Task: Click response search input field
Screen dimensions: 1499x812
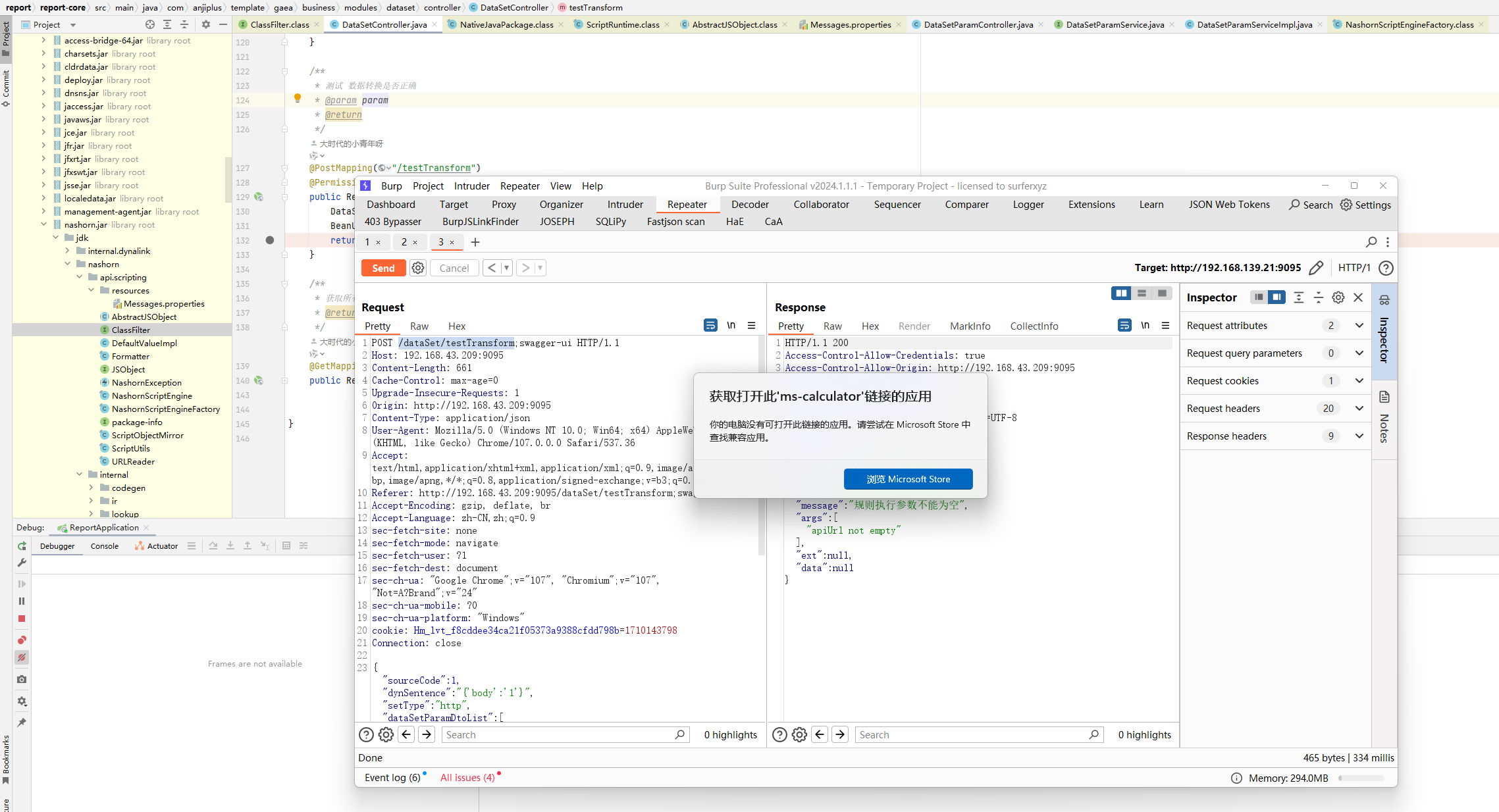Action: coord(978,735)
